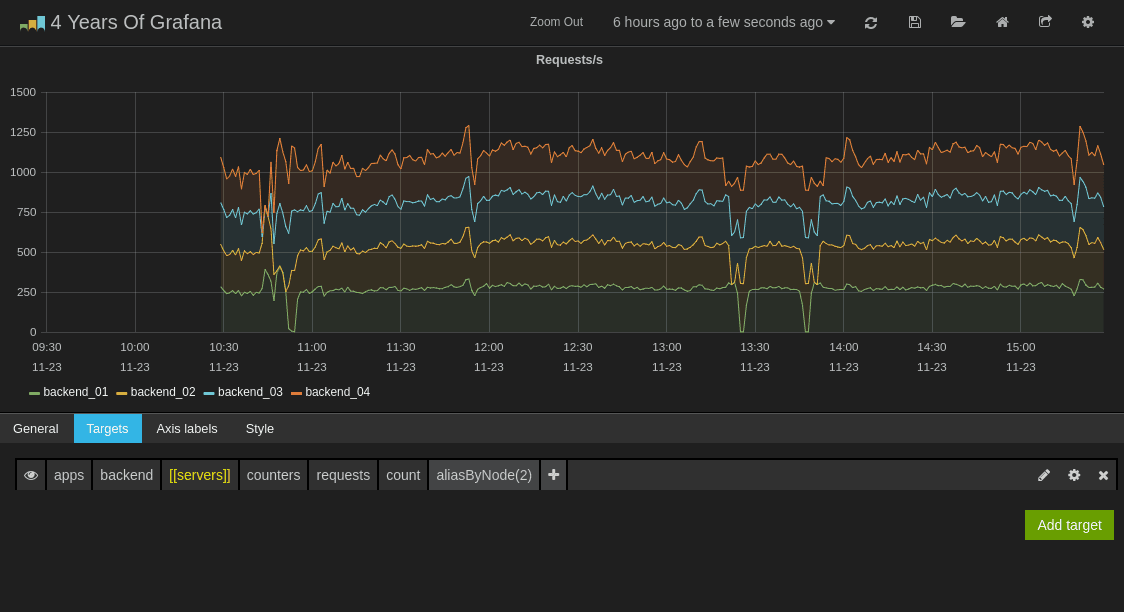Open the Requests/s panel title menu
Screen dimensions: 1124x612
tap(569, 60)
